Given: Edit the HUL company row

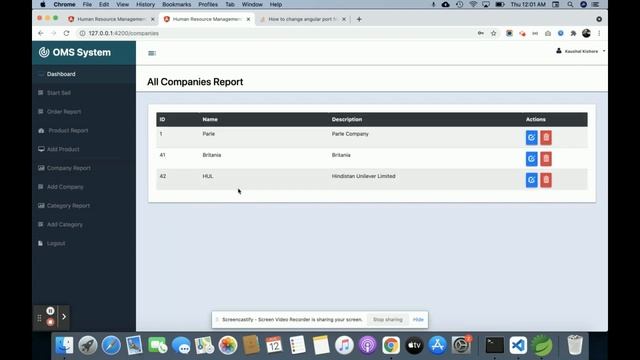Looking at the screenshot, I should (x=531, y=180).
